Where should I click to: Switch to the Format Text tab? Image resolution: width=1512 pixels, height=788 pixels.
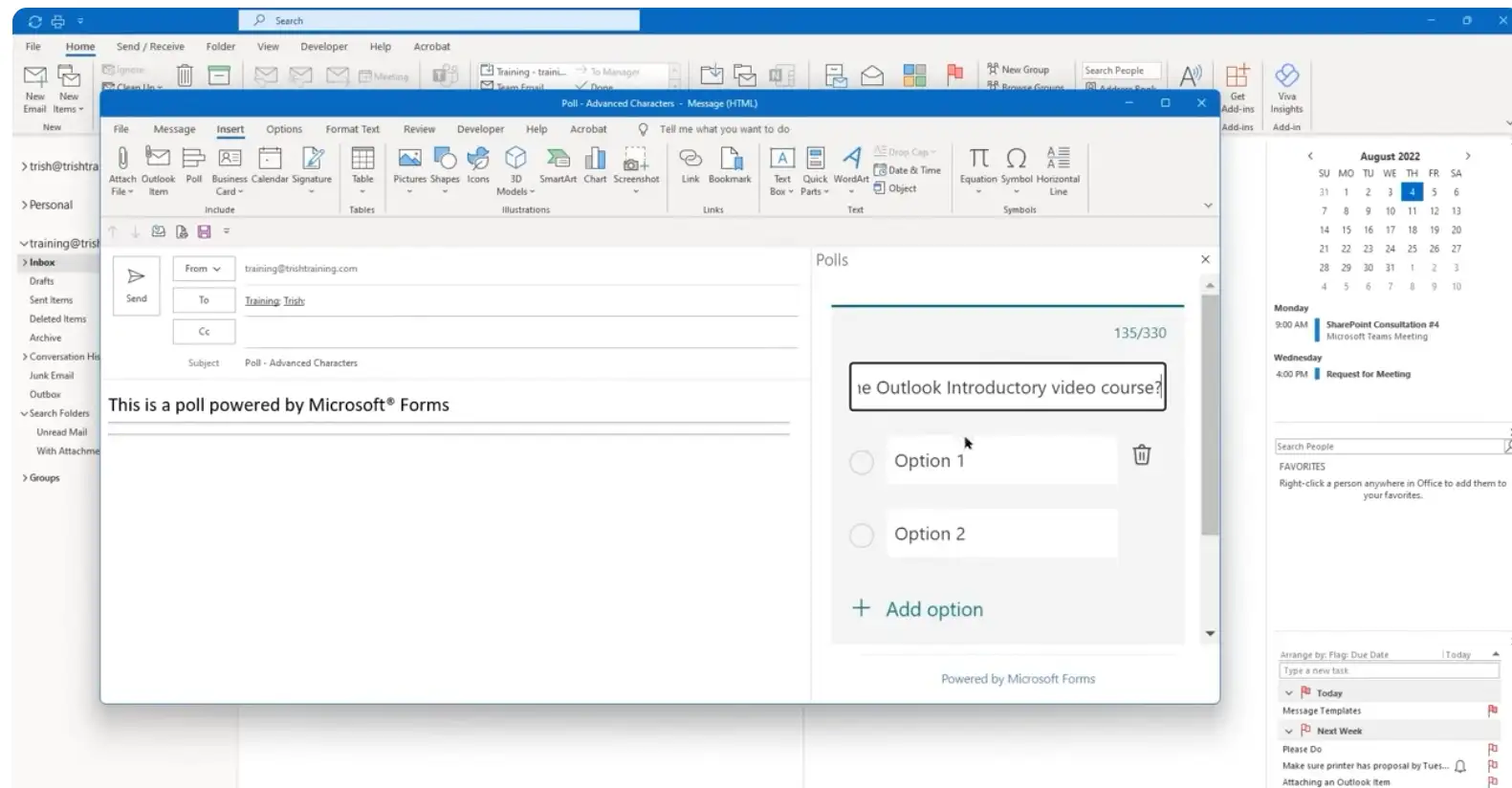click(x=352, y=129)
